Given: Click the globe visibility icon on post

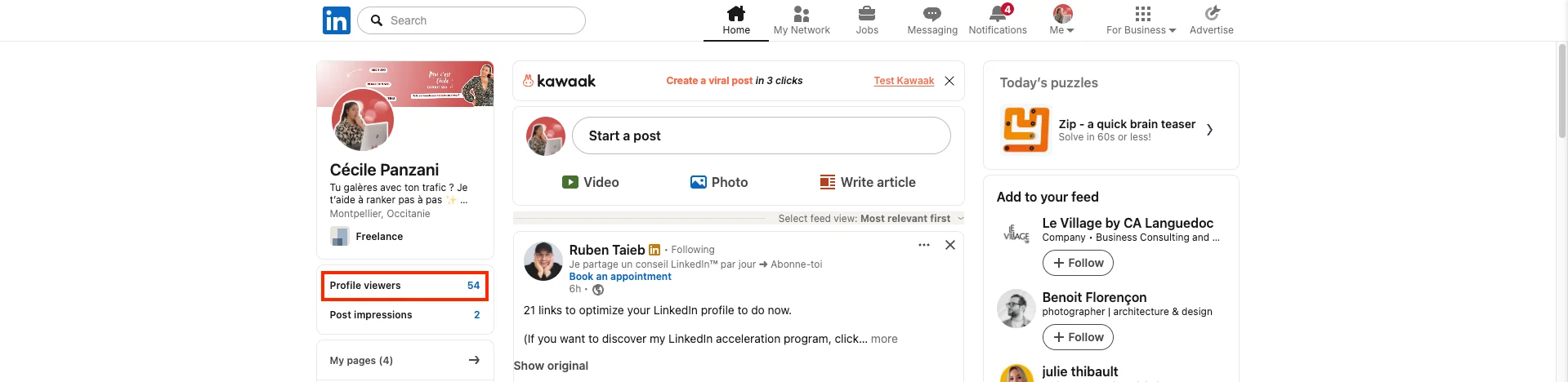Looking at the screenshot, I should (598, 290).
